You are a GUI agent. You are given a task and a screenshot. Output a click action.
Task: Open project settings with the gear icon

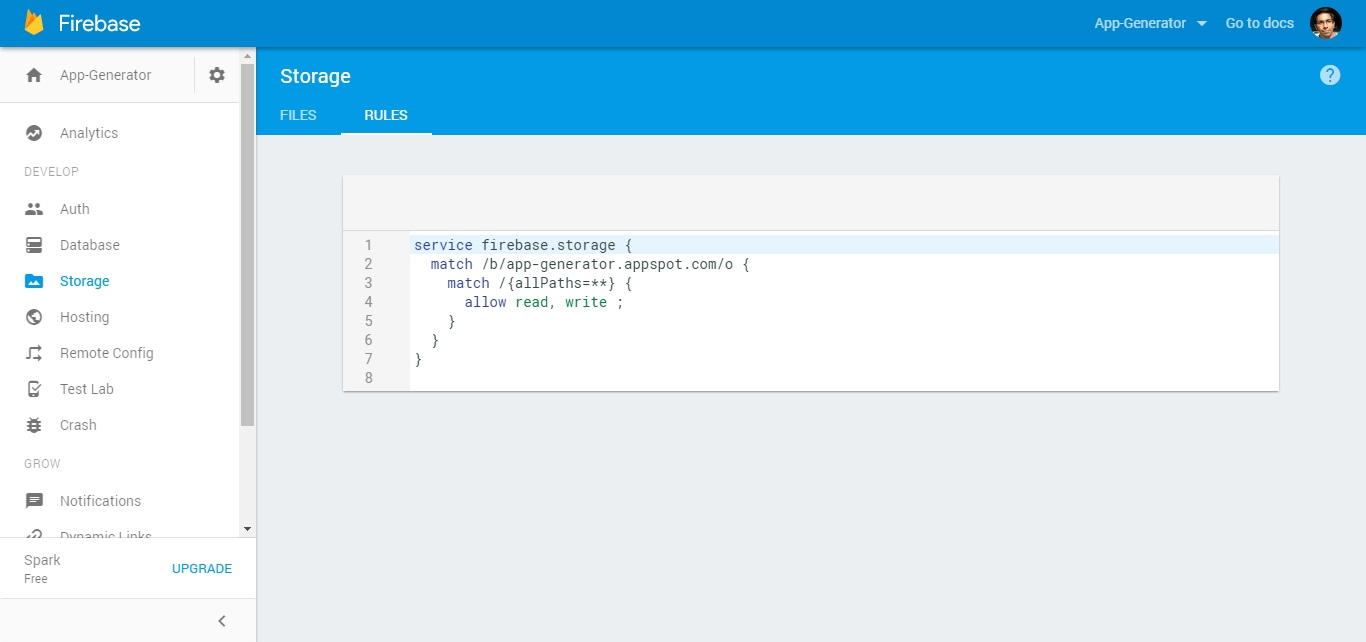pos(217,74)
